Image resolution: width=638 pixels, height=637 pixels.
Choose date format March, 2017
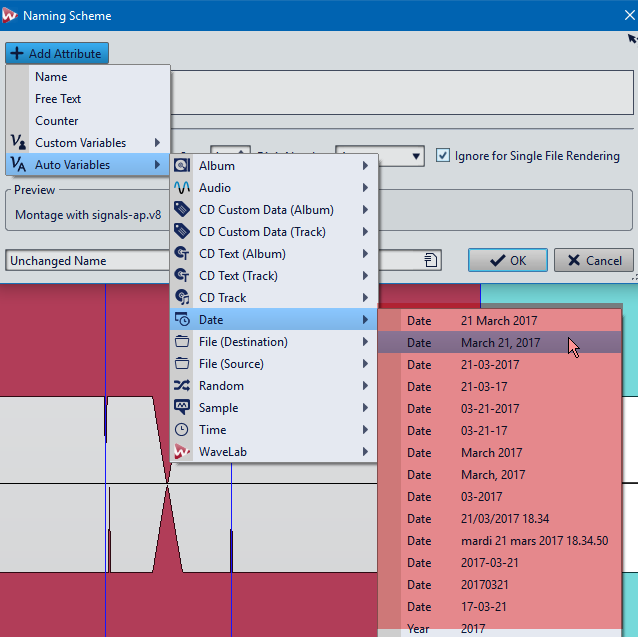click(x=500, y=474)
